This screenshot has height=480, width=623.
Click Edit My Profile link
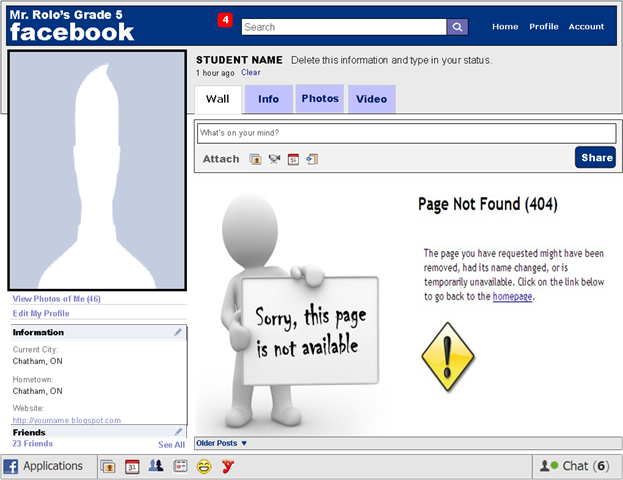click(41, 314)
